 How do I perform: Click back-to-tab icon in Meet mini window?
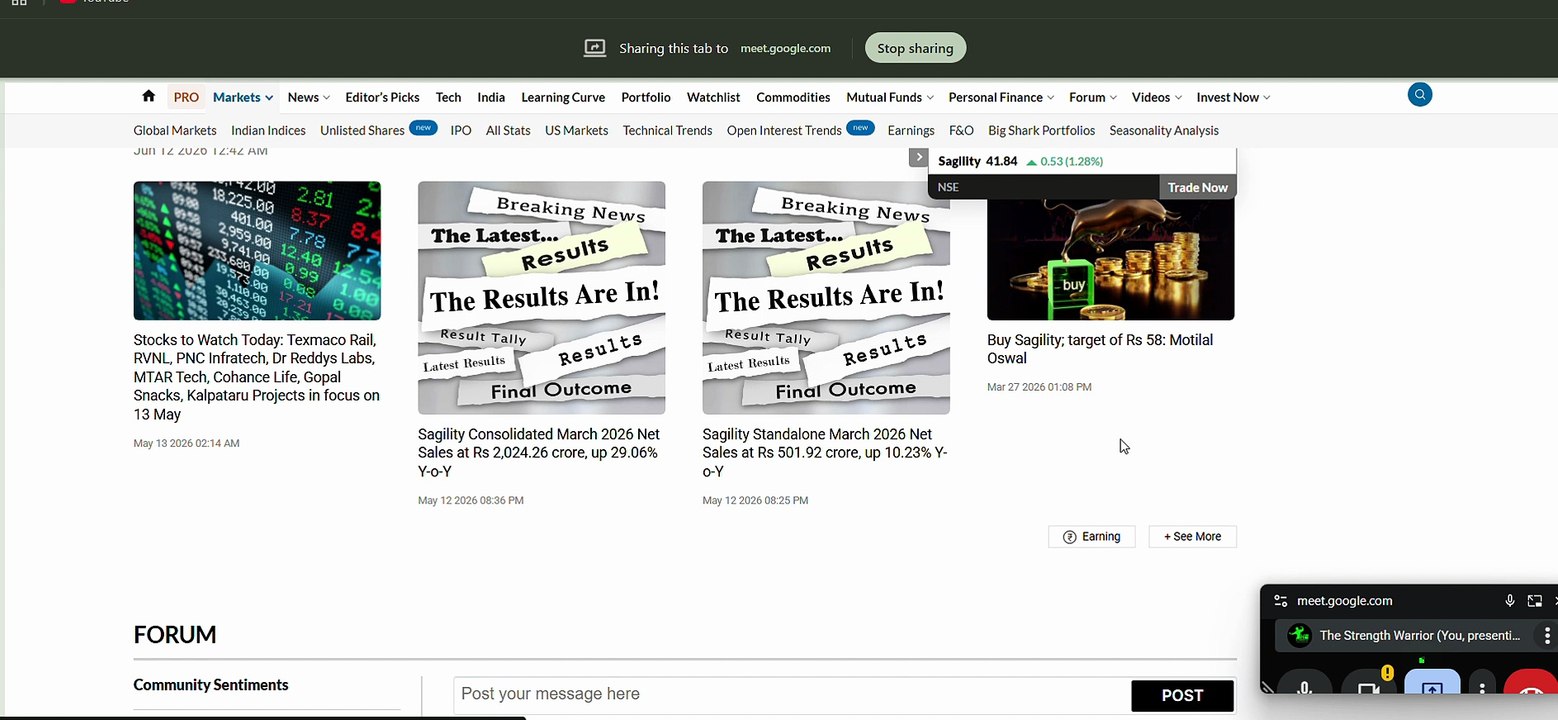point(1535,601)
